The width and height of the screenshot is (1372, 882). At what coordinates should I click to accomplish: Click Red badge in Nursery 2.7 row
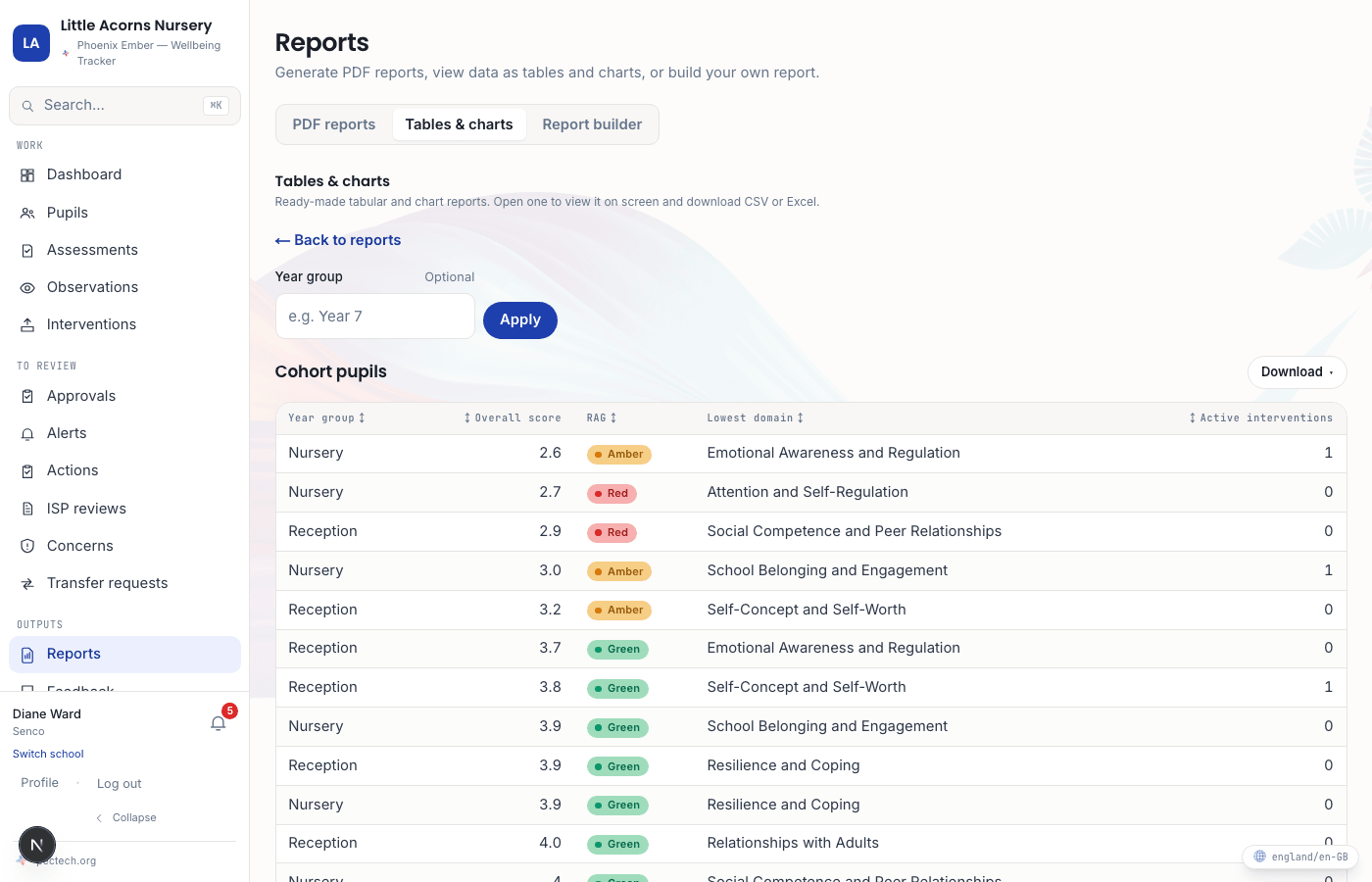tap(612, 494)
